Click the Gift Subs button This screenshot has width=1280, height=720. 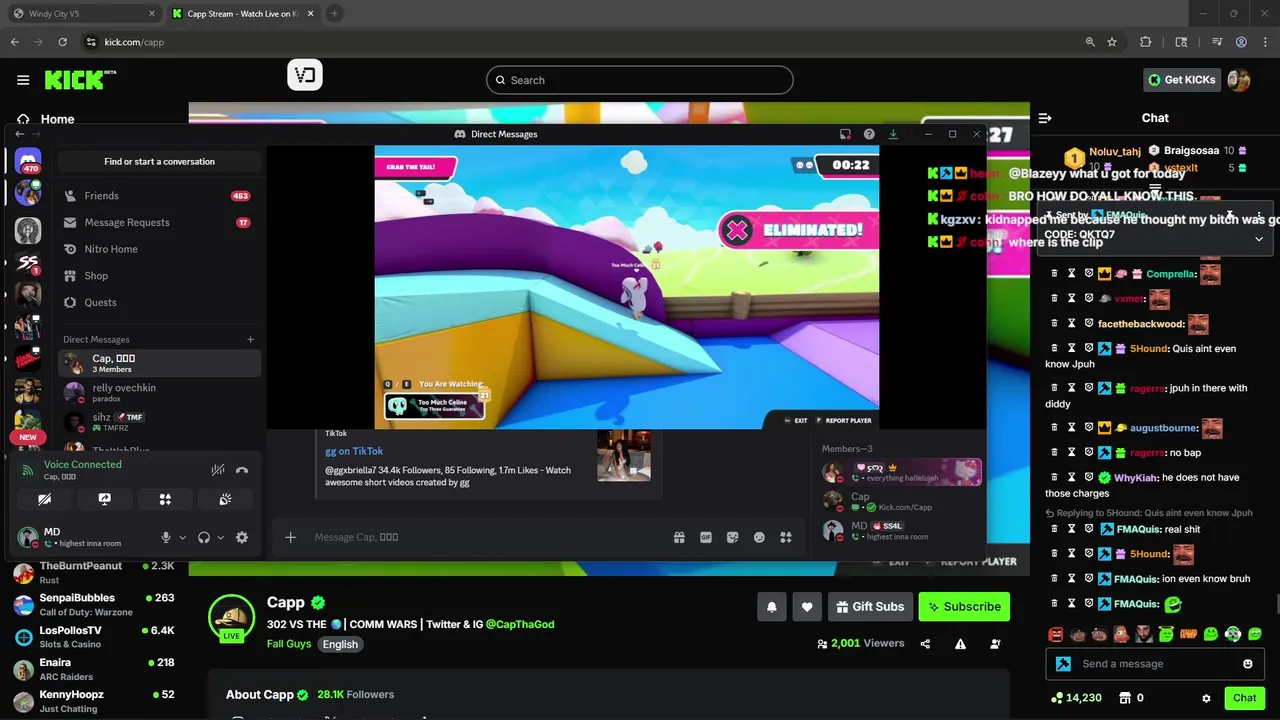(x=870, y=606)
